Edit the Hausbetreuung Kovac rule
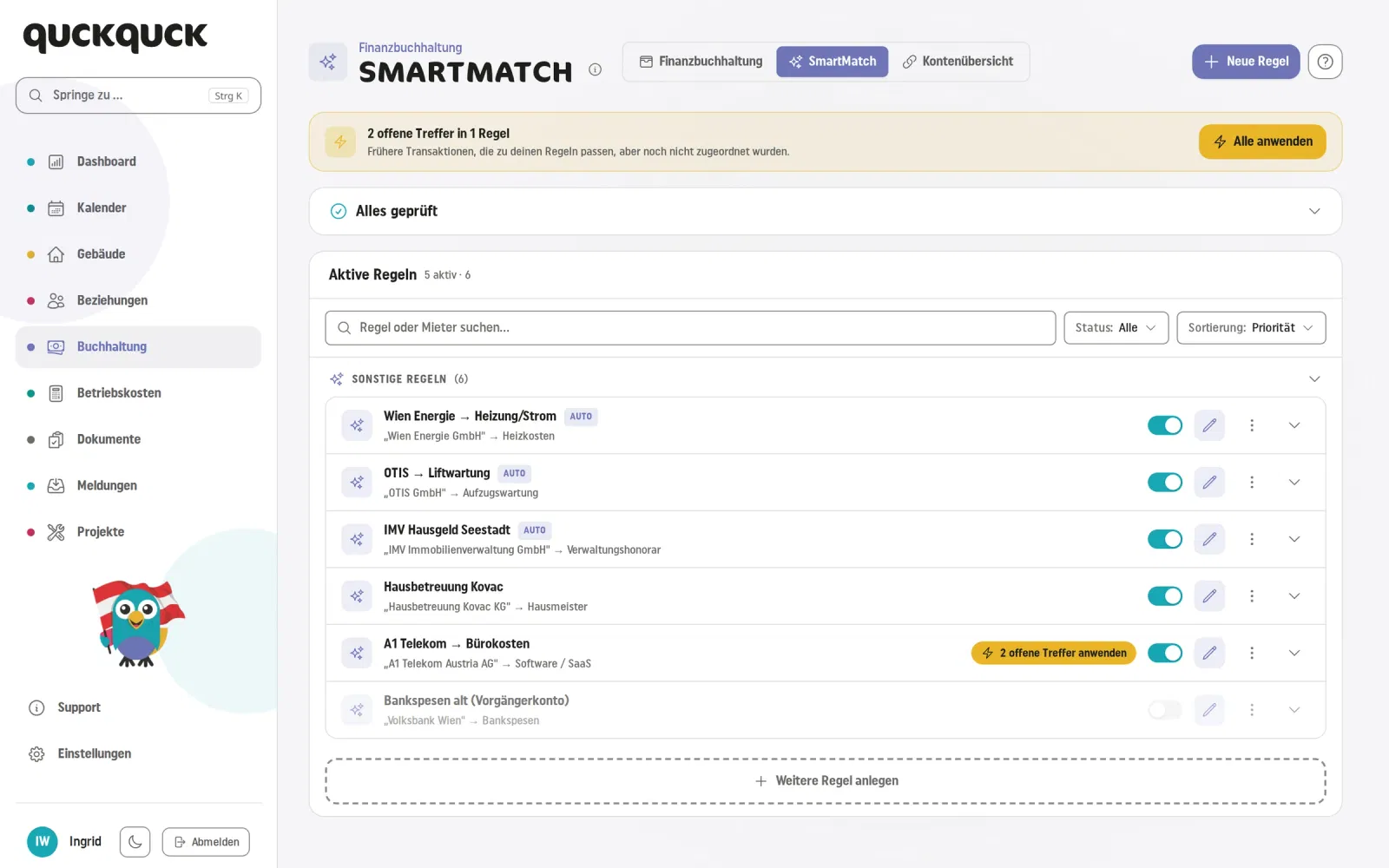The height and width of the screenshot is (868, 1389). [x=1209, y=595]
